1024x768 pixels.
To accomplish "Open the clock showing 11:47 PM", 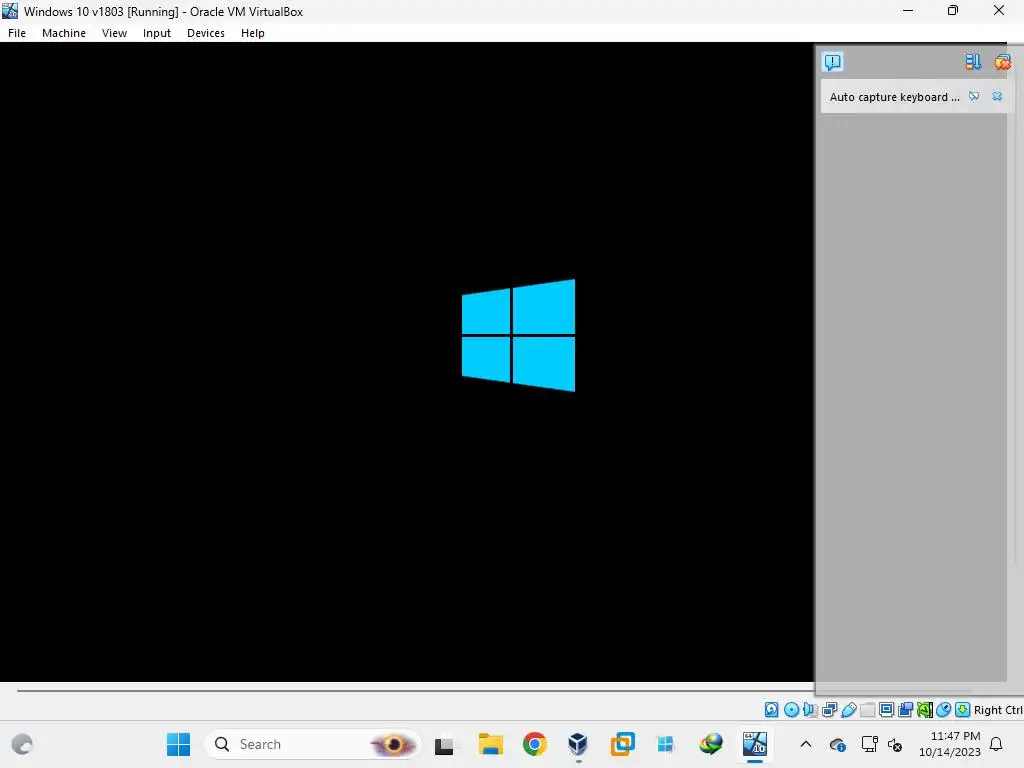I will pos(950,744).
